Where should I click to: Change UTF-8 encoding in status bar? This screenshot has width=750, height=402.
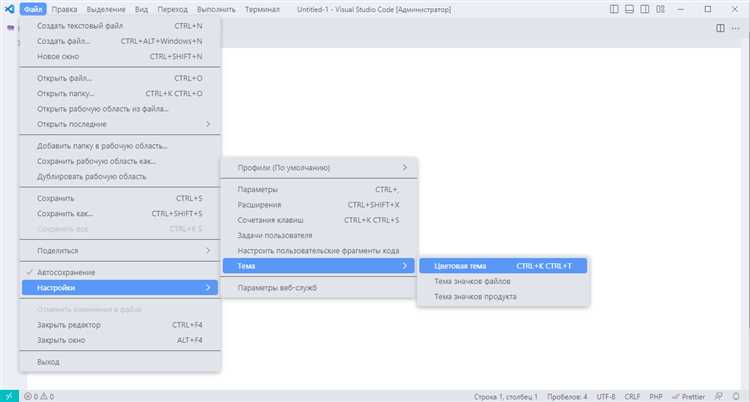(x=606, y=396)
